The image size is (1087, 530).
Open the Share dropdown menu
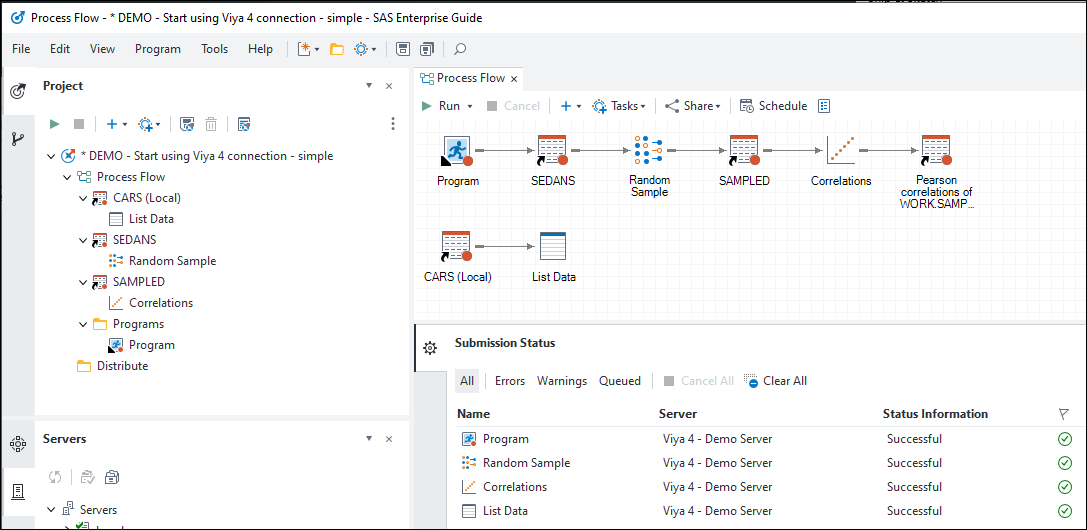(x=693, y=106)
